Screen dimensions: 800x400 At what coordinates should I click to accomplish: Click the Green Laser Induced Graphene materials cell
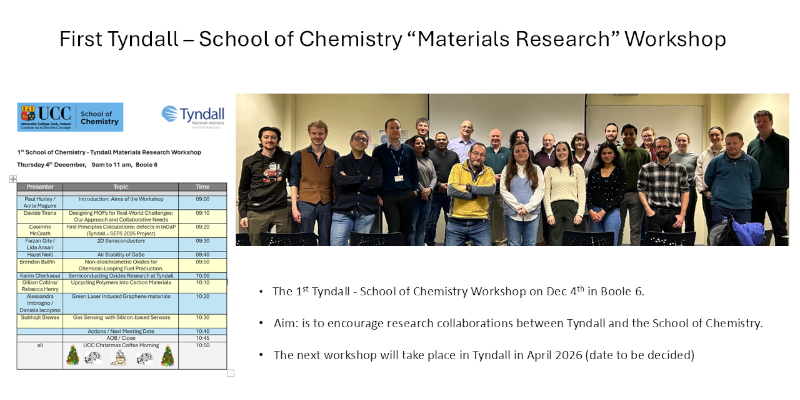120,296
